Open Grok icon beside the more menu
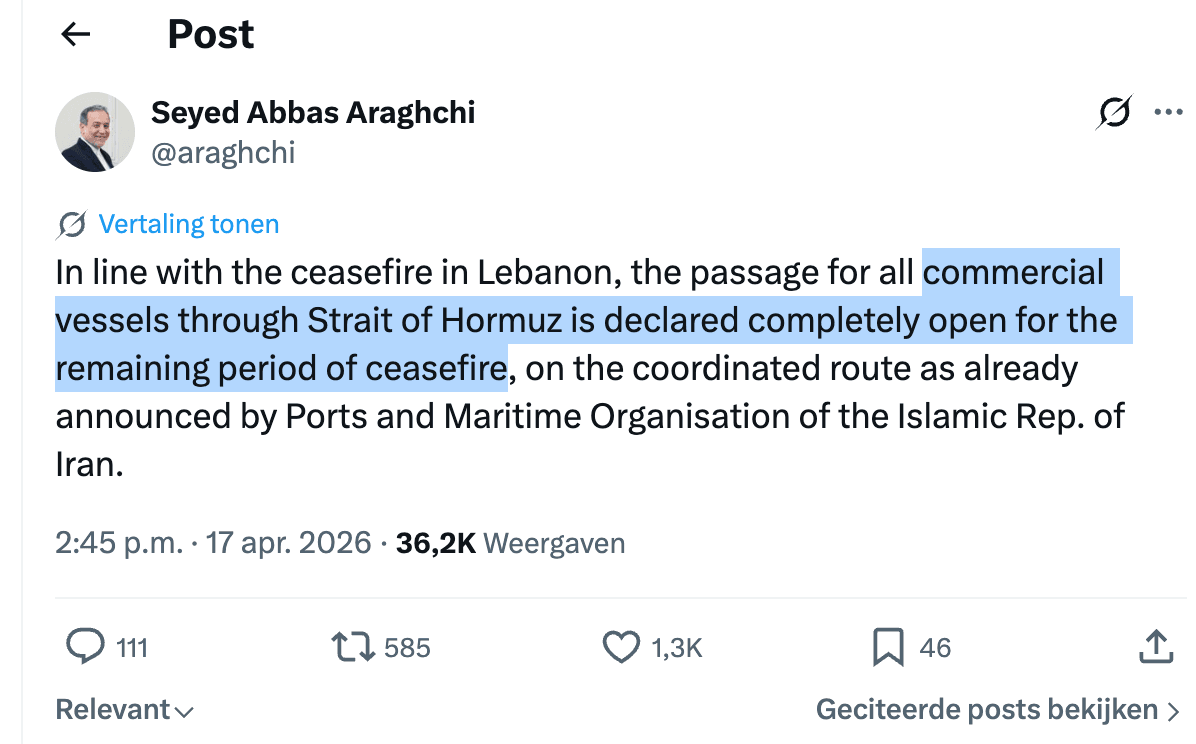The image size is (1196, 744). [x=1114, y=113]
